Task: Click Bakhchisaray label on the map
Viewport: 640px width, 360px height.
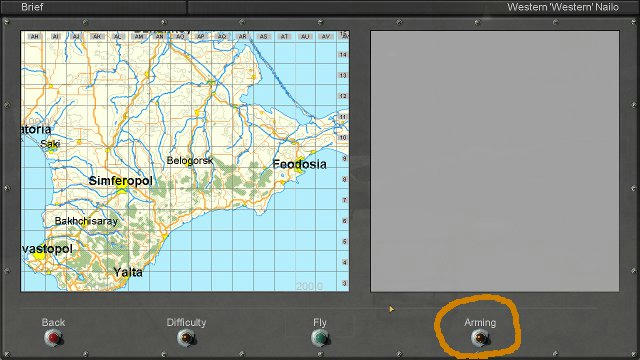Action: click(x=86, y=221)
